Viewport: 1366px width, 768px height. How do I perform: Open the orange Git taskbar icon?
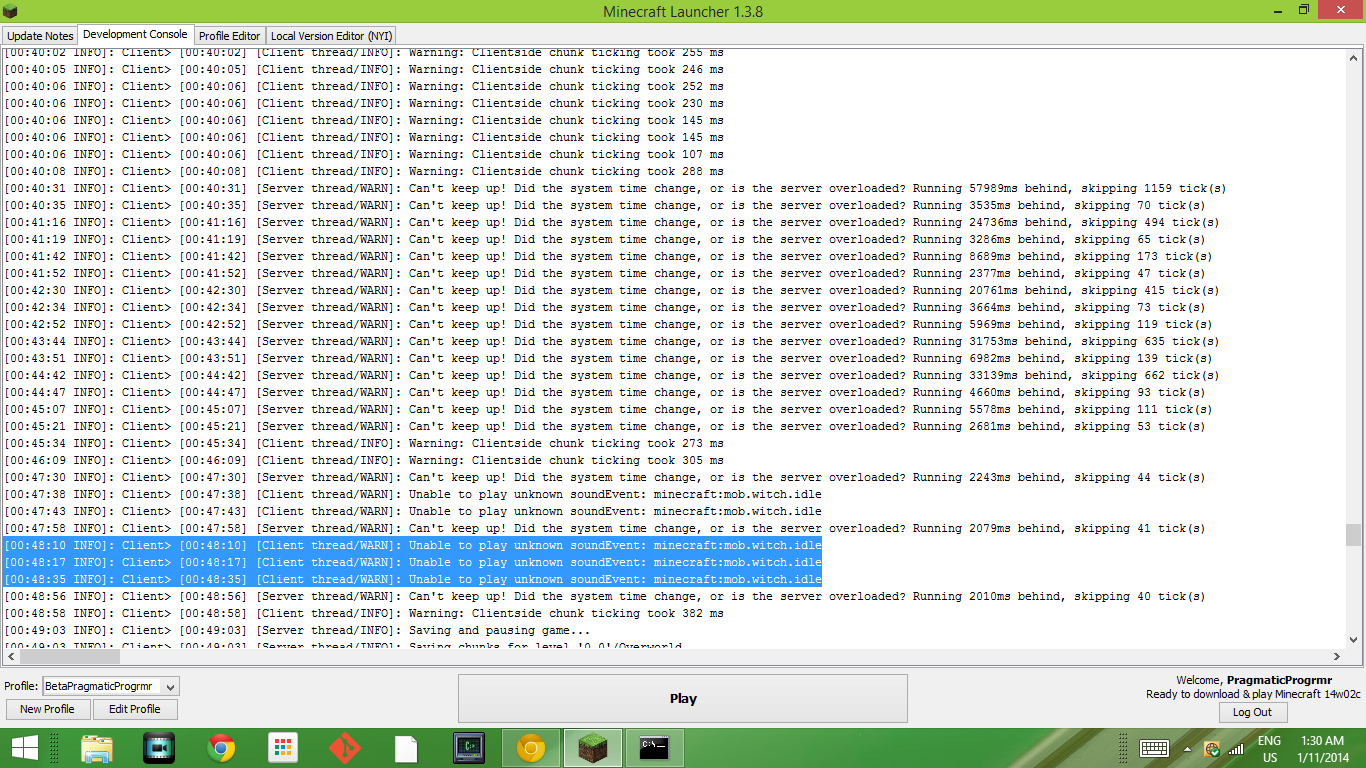345,747
